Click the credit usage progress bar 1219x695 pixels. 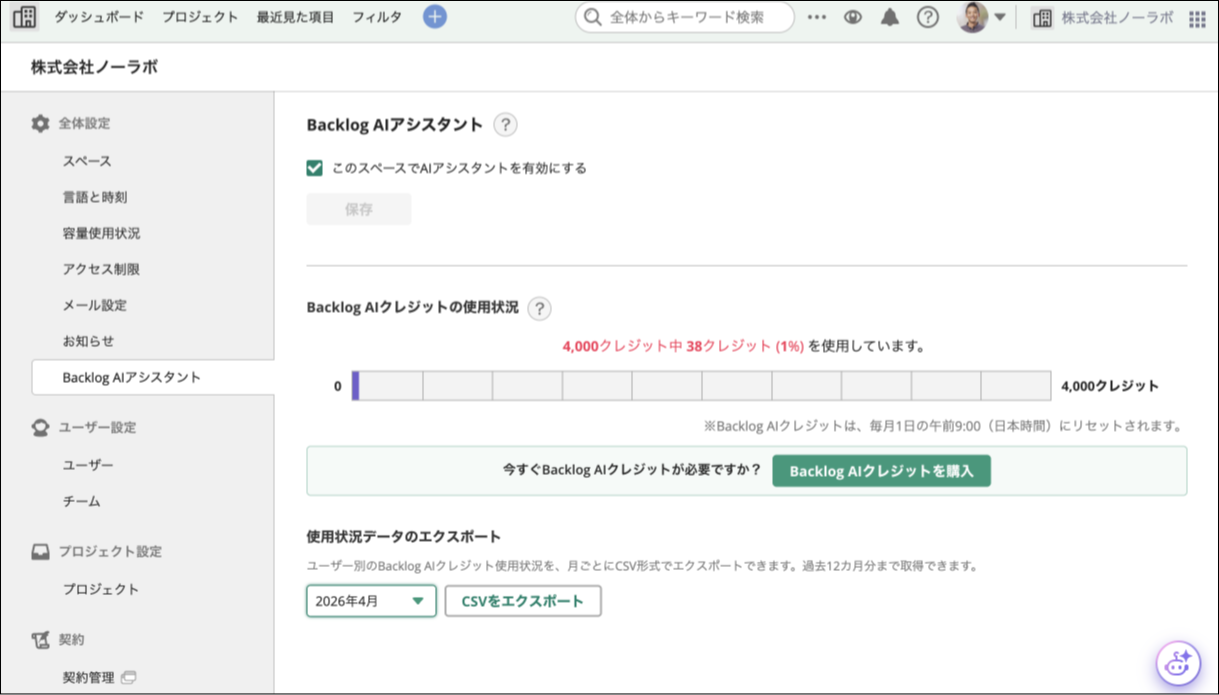pyautogui.click(x=701, y=386)
